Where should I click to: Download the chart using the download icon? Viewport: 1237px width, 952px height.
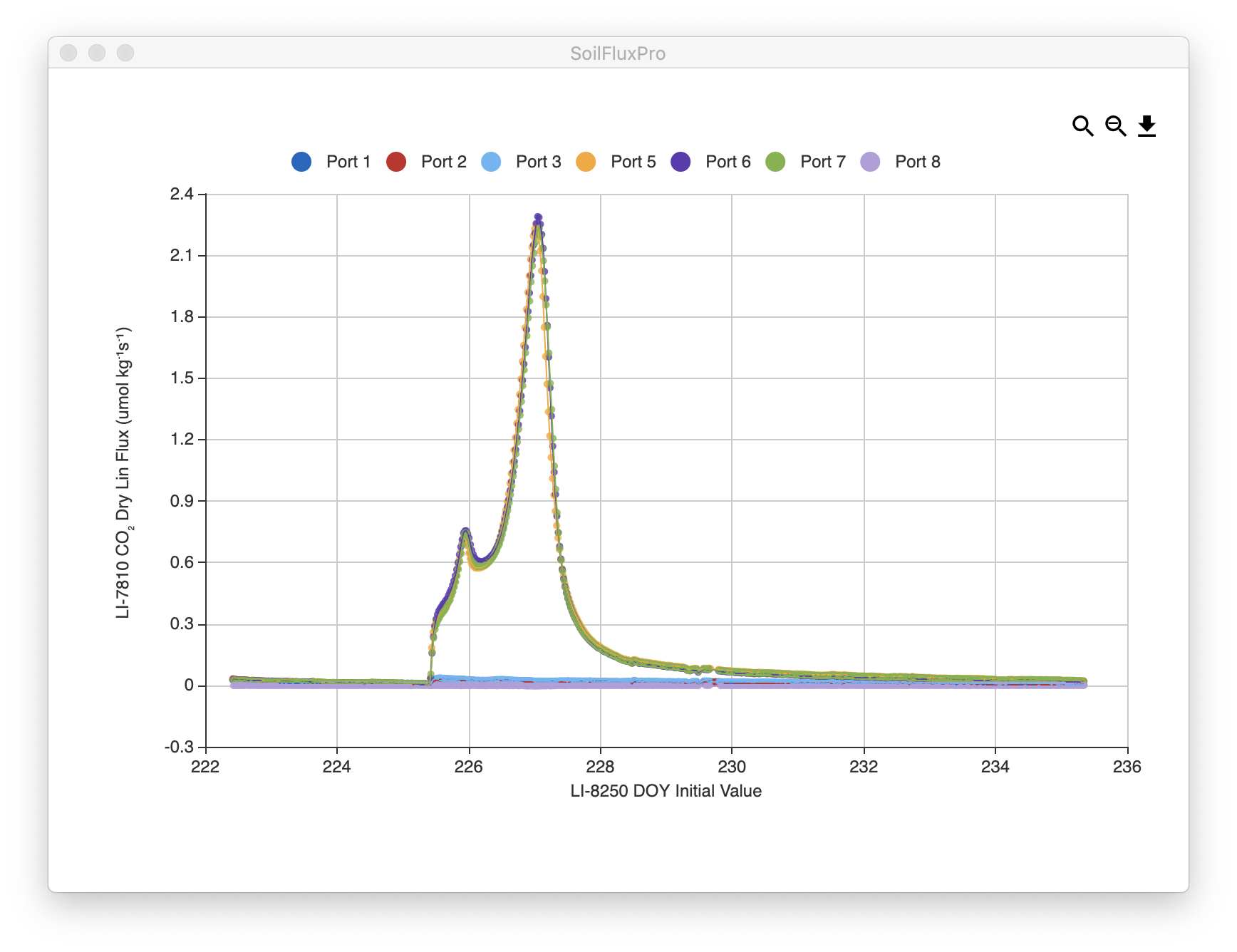(x=1147, y=126)
